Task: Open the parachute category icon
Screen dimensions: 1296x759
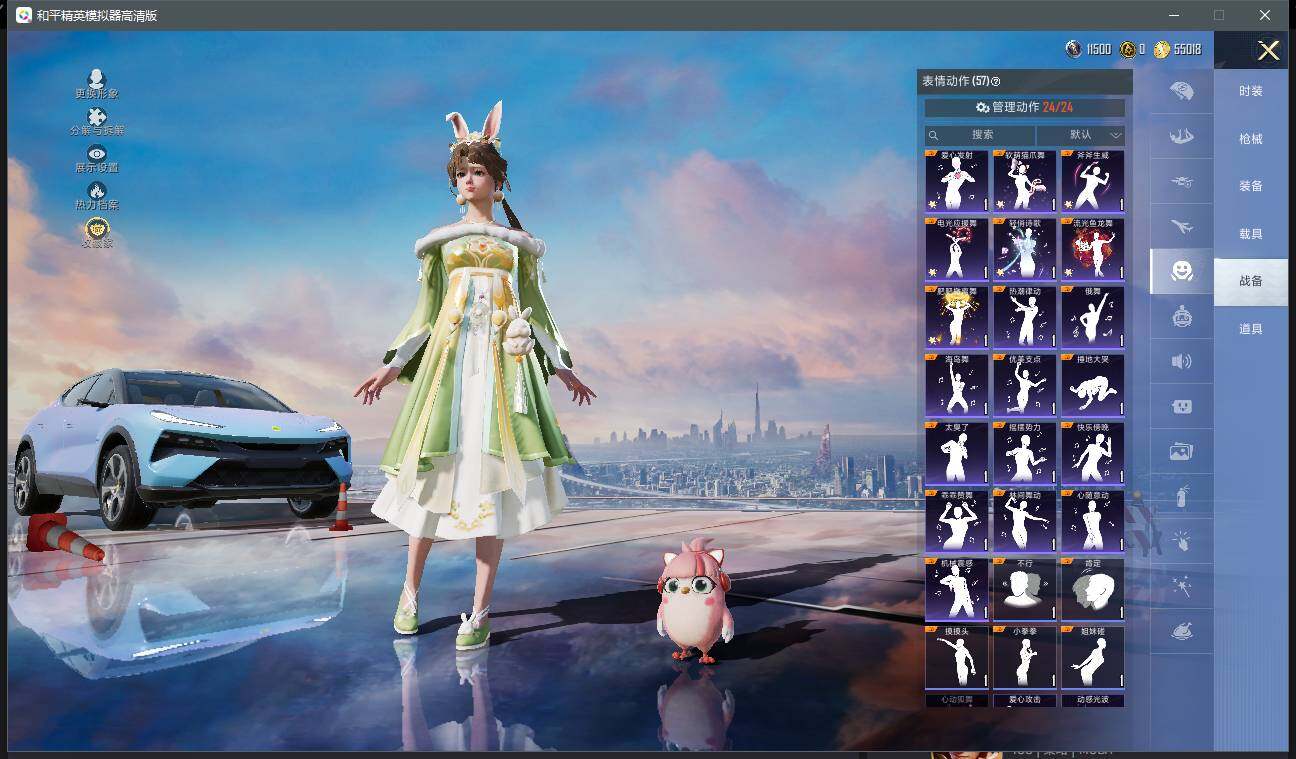Action: pos(1182,90)
